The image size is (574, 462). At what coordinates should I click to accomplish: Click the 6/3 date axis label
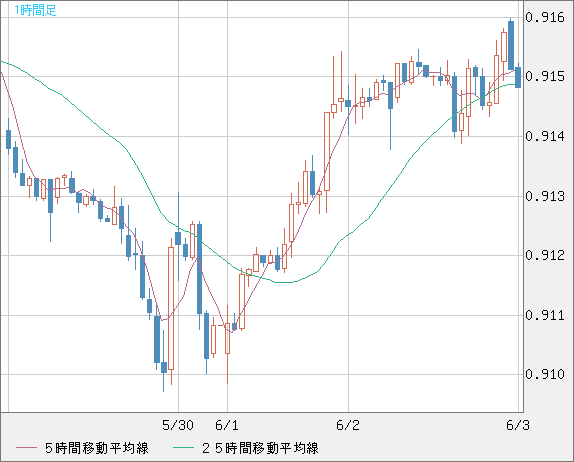pyautogui.click(x=518, y=425)
